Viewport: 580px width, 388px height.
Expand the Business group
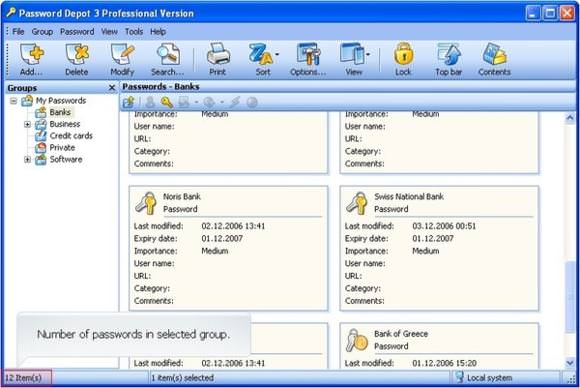pyautogui.click(x=27, y=124)
